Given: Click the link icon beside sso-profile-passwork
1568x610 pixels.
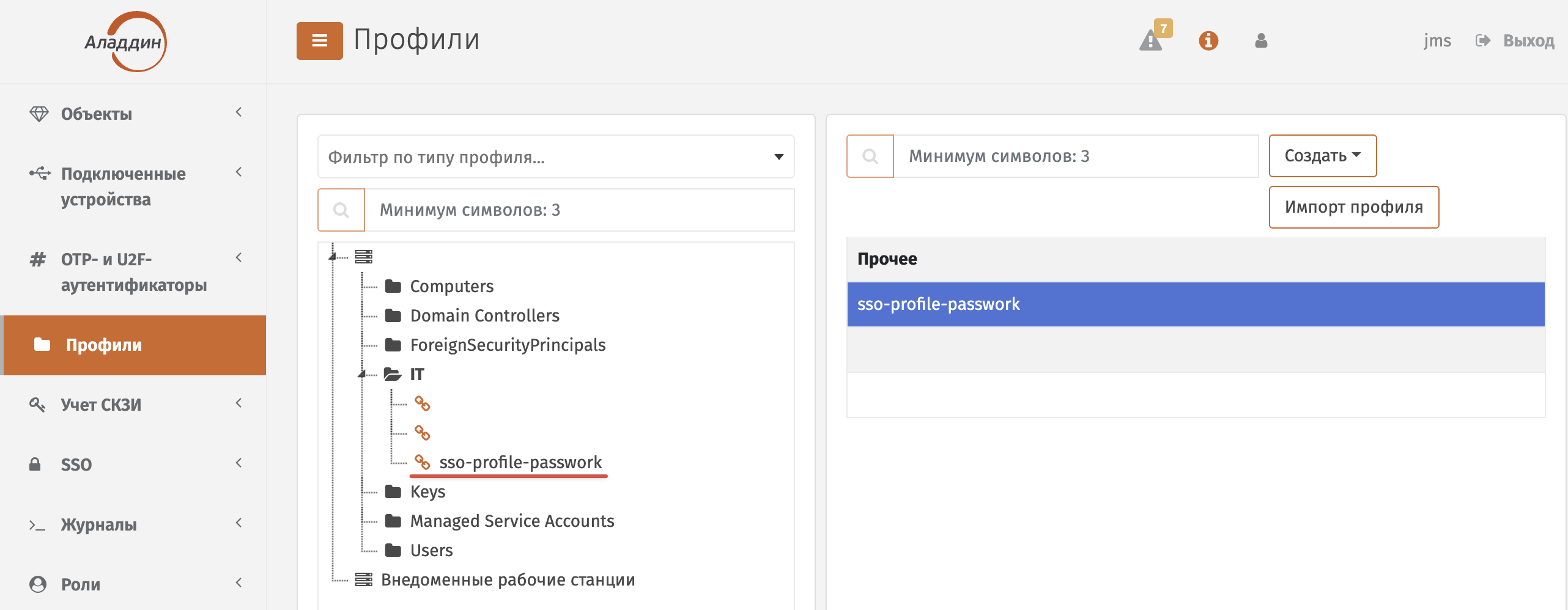Looking at the screenshot, I should (x=423, y=462).
